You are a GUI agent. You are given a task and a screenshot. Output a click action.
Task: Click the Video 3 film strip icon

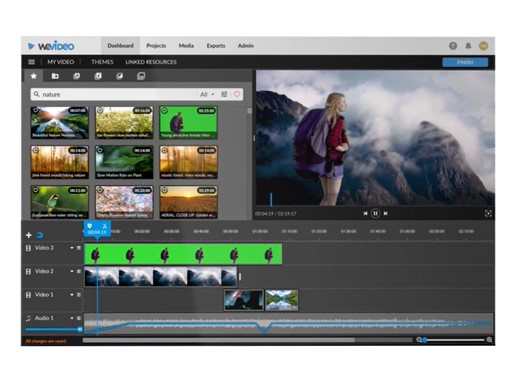click(28, 248)
